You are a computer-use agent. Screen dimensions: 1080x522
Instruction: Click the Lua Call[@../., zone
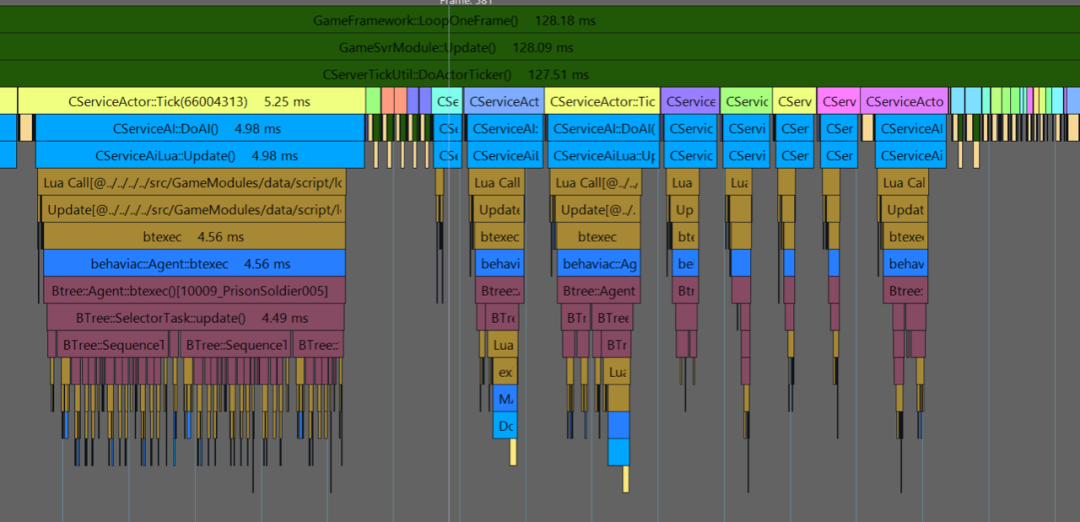[596, 182]
